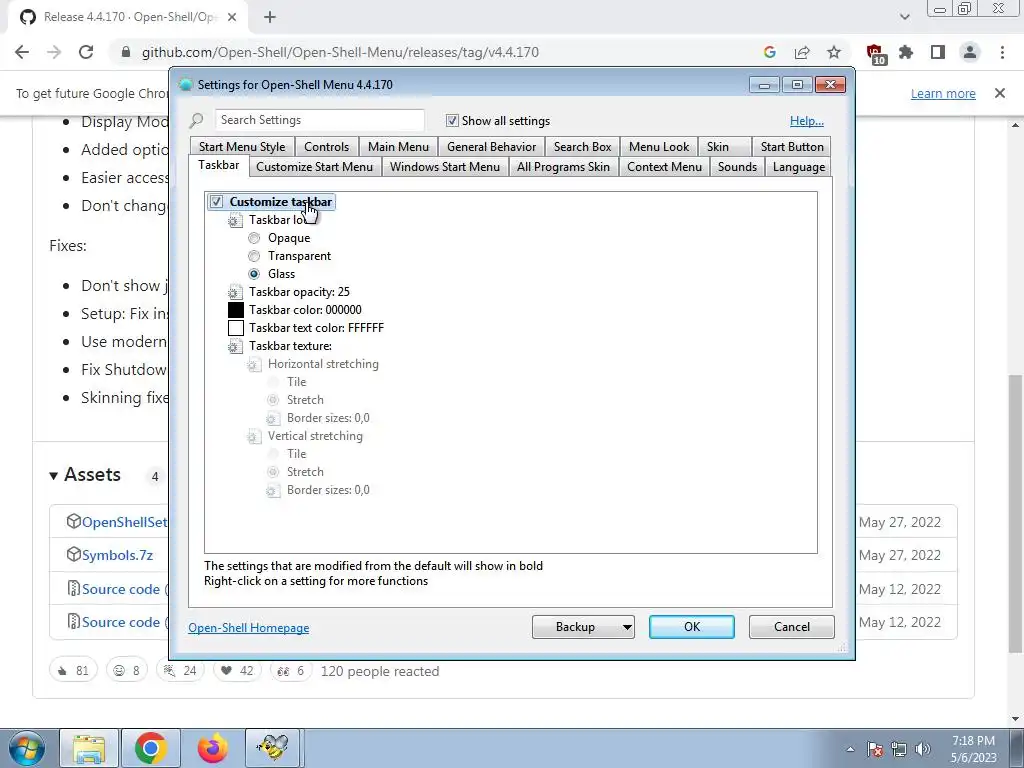Open Chrome side panel icon
Image resolution: width=1024 pixels, height=768 pixels.
[x=938, y=52]
